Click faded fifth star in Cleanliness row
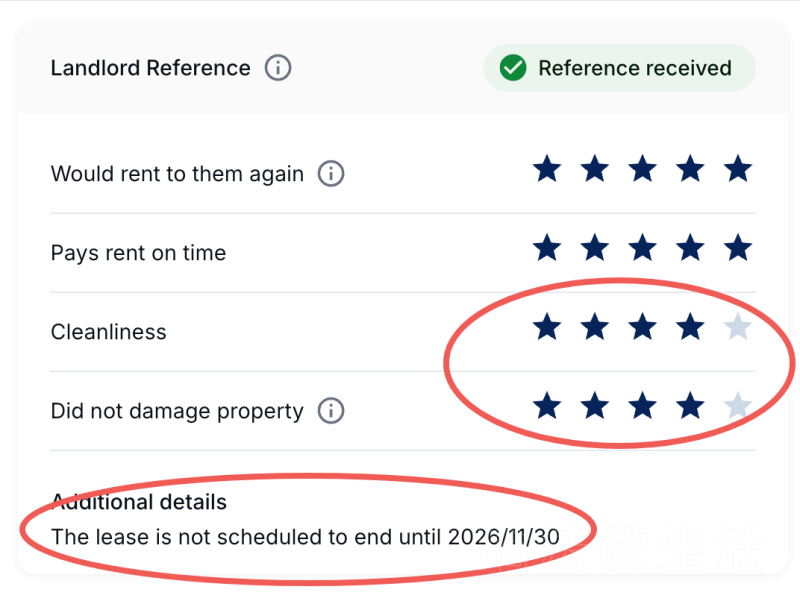 point(738,327)
